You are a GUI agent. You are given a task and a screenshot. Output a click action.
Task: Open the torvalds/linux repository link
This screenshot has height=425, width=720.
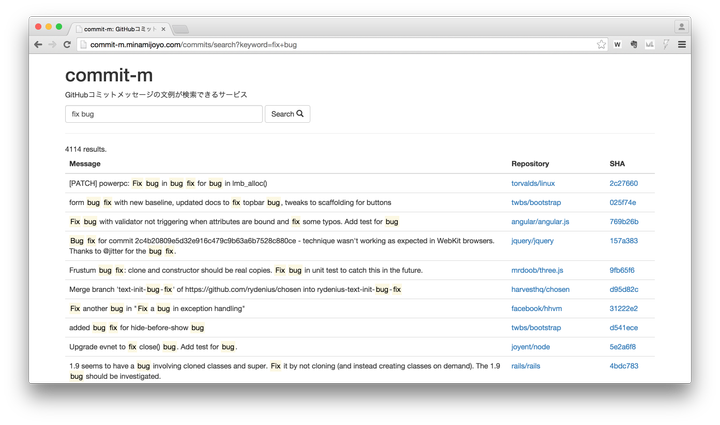point(533,183)
